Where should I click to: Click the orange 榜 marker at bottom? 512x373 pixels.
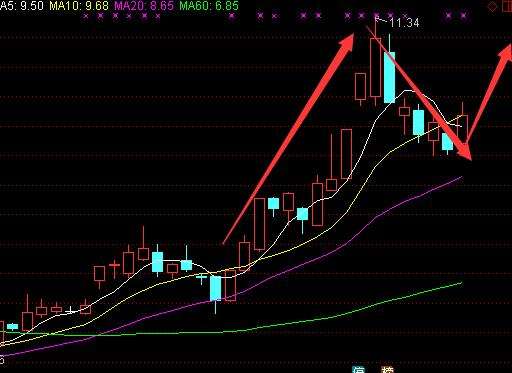click(387, 370)
